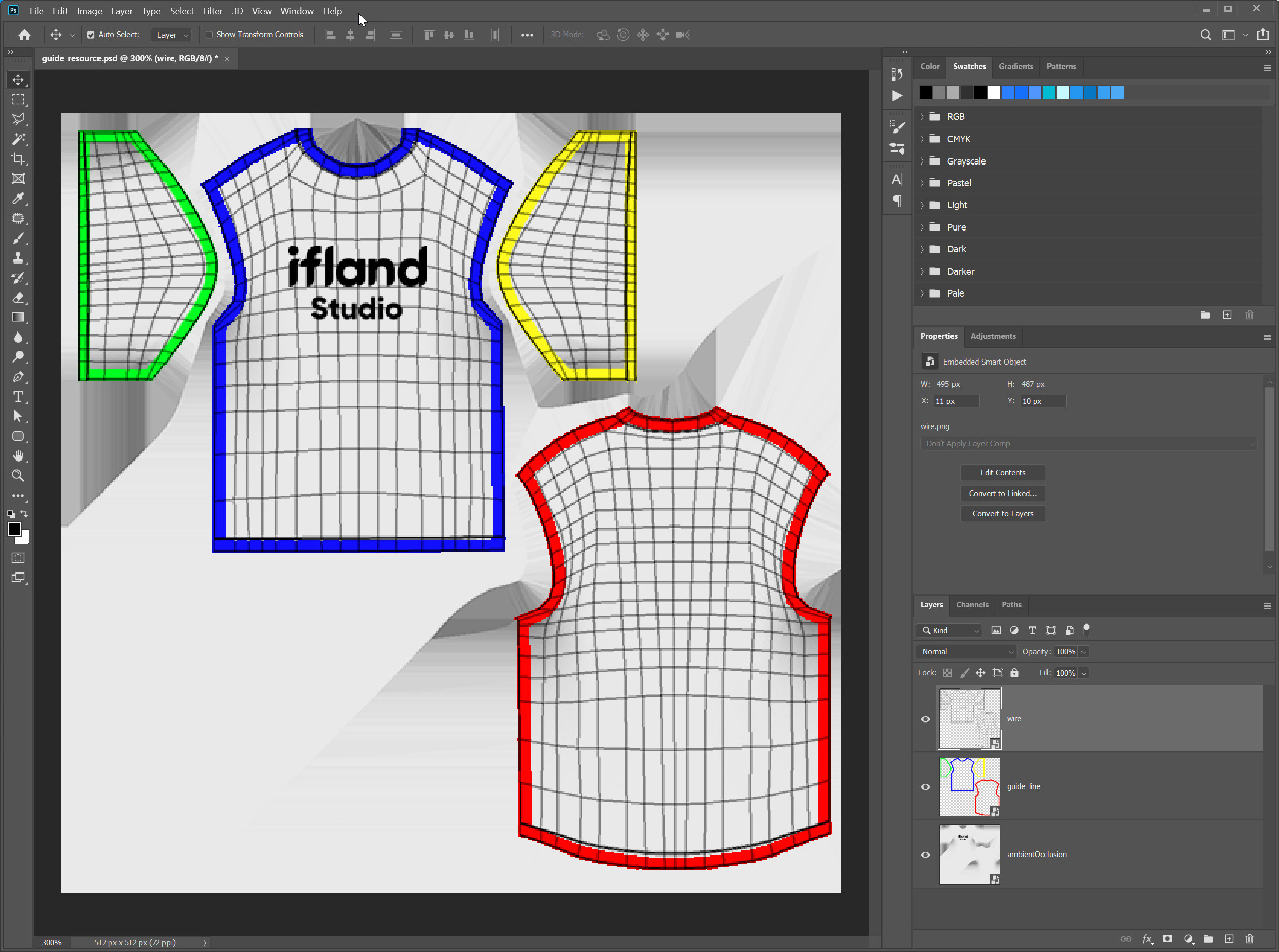Select the Eyedropper tool
This screenshot has width=1279, height=952.
pyautogui.click(x=18, y=199)
